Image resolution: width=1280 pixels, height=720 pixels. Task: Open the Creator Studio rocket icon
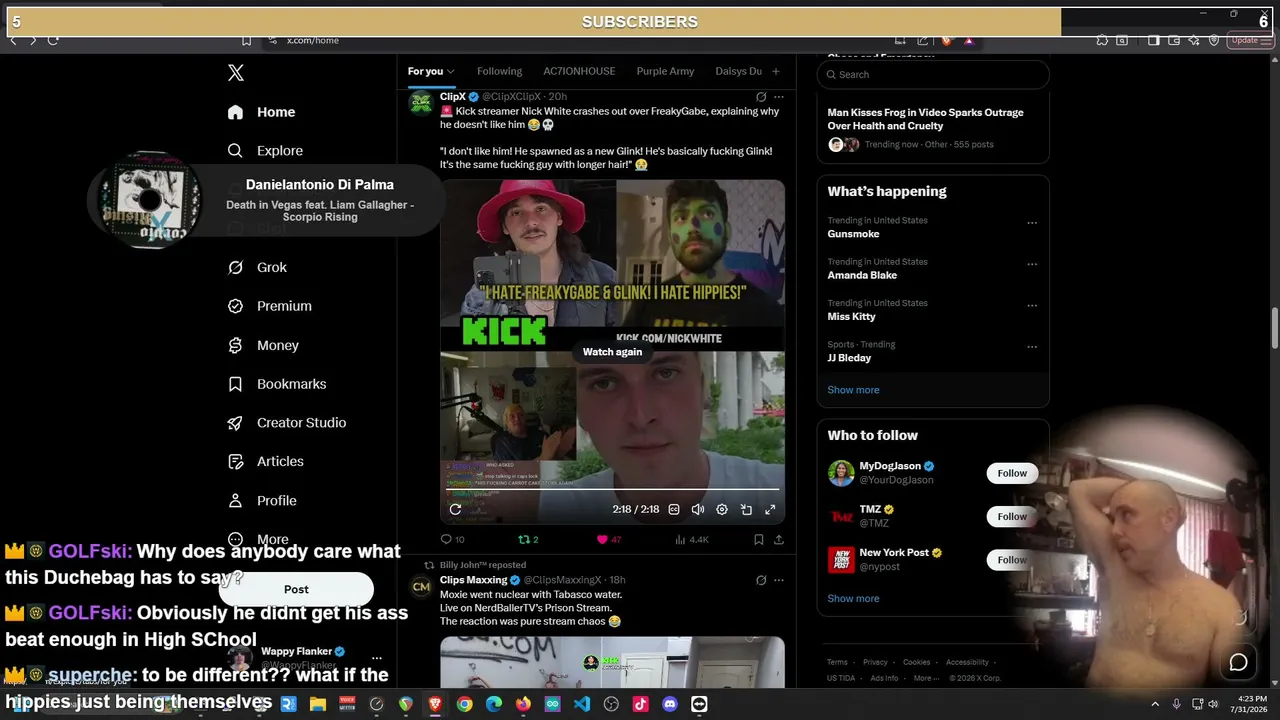coord(235,423)
